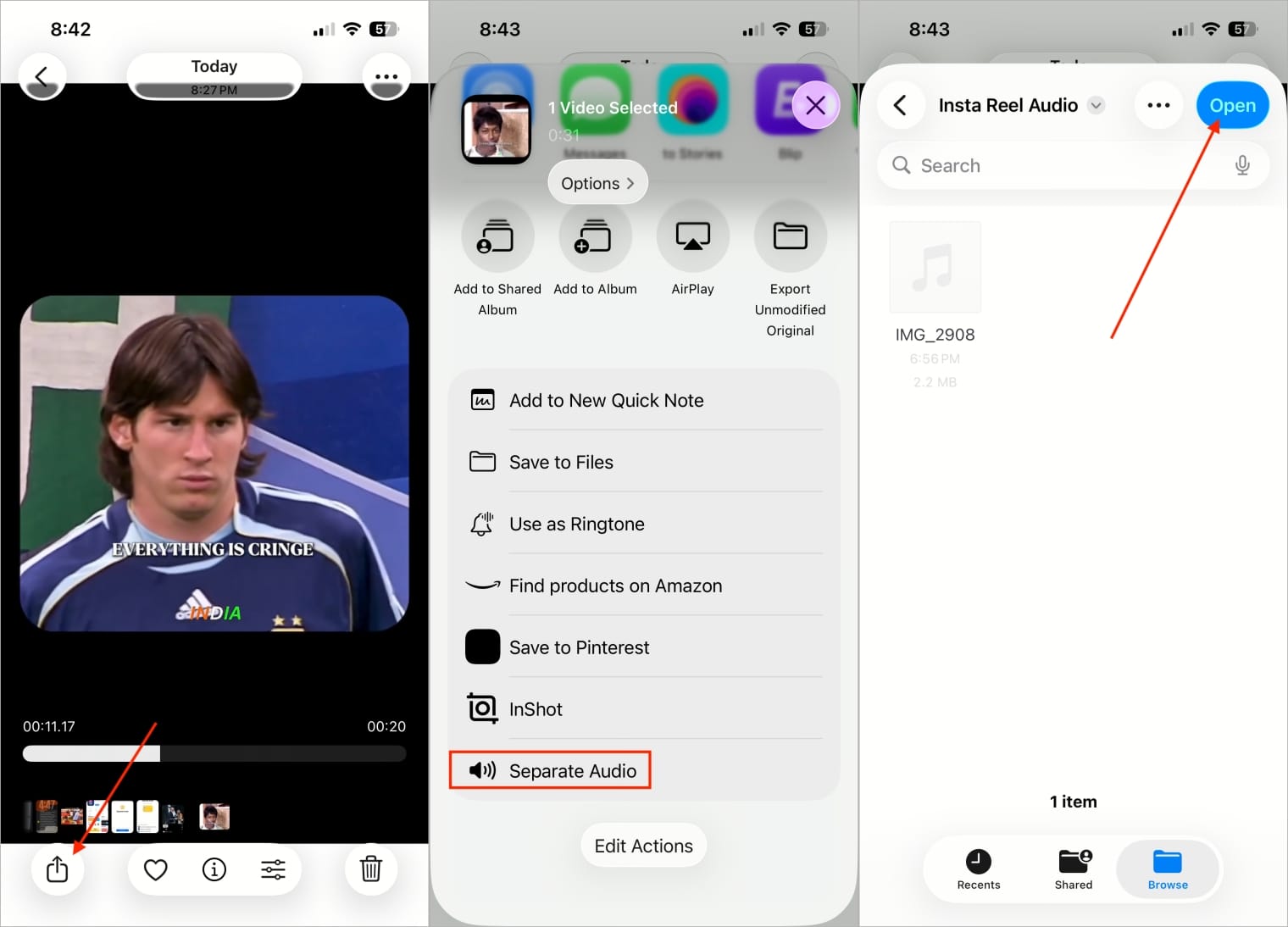This screenshot has width=1288, height=927.
Task: Switch to the Recents tab
Action: click(979, 869)
